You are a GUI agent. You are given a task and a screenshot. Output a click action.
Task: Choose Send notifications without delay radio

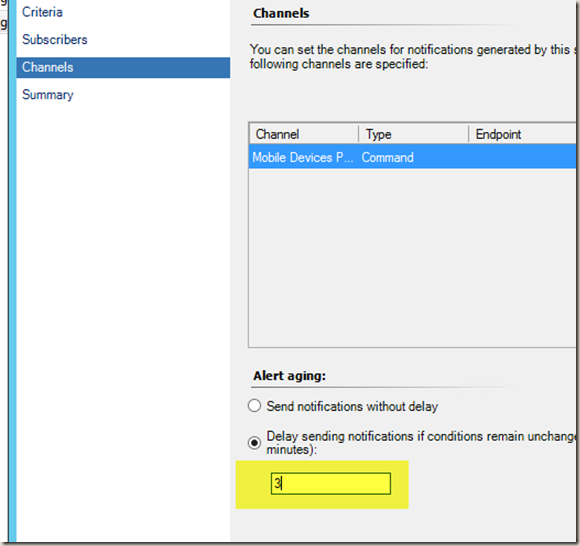pyautogui.click(x=254, y=406)
